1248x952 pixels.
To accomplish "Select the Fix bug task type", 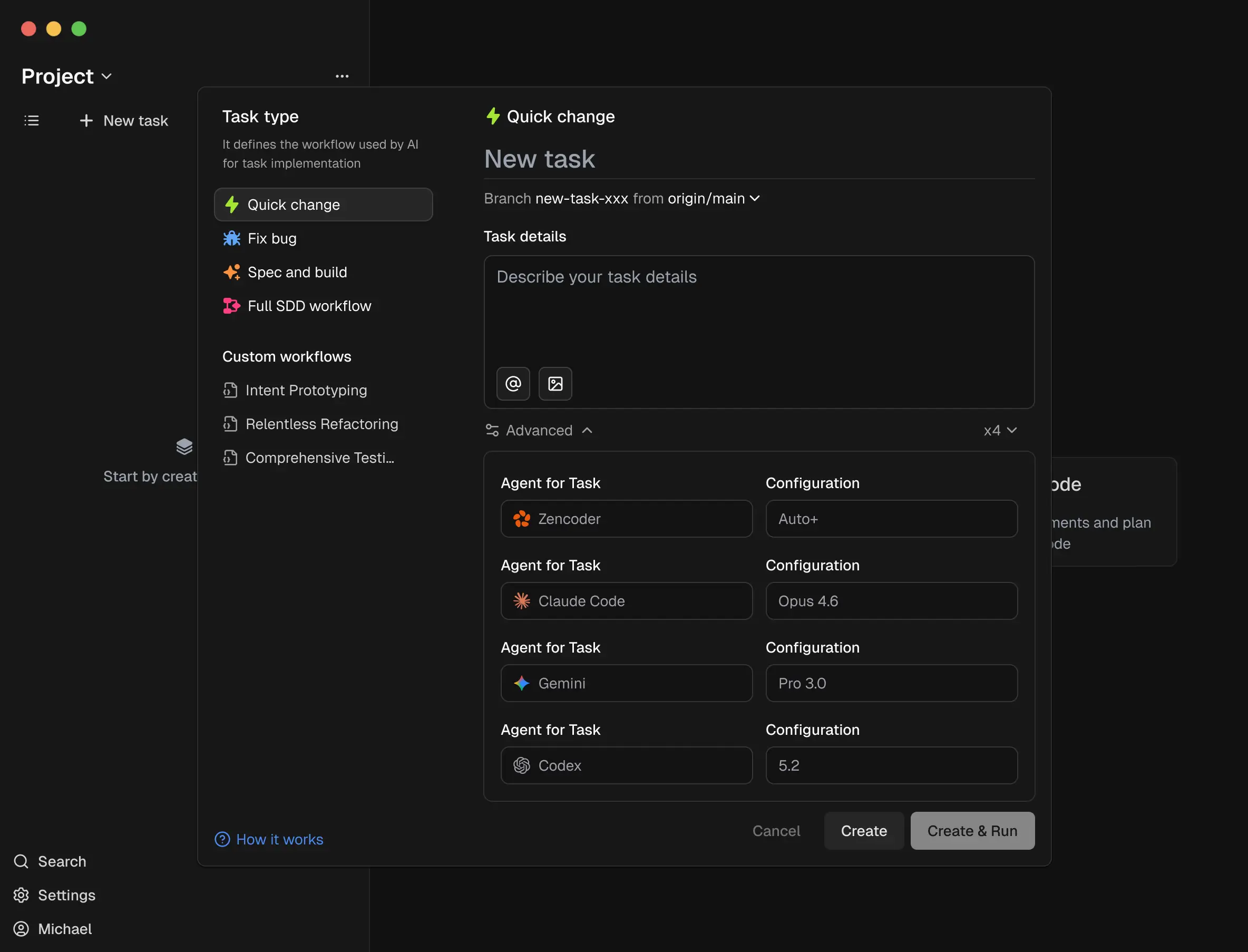I will (x=271, y=239).
